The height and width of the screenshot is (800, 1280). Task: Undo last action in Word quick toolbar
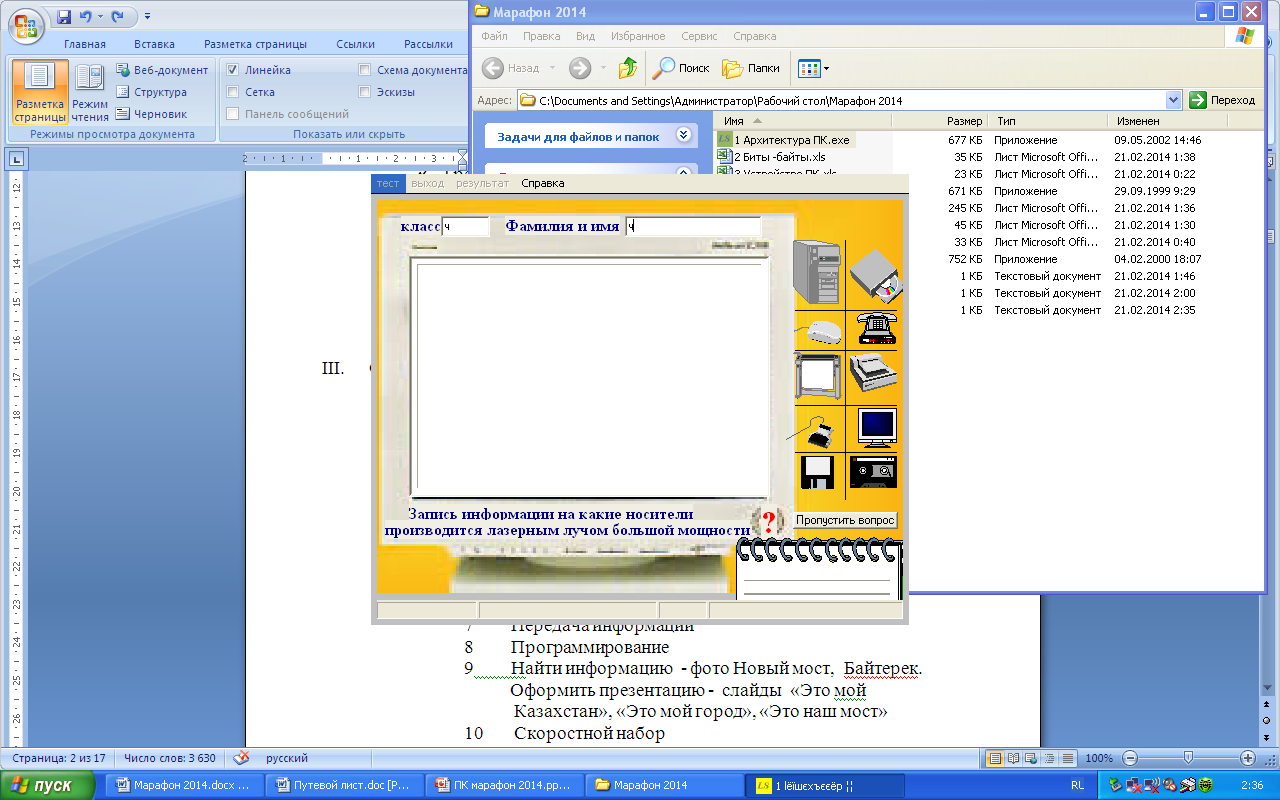pos(86,16)
